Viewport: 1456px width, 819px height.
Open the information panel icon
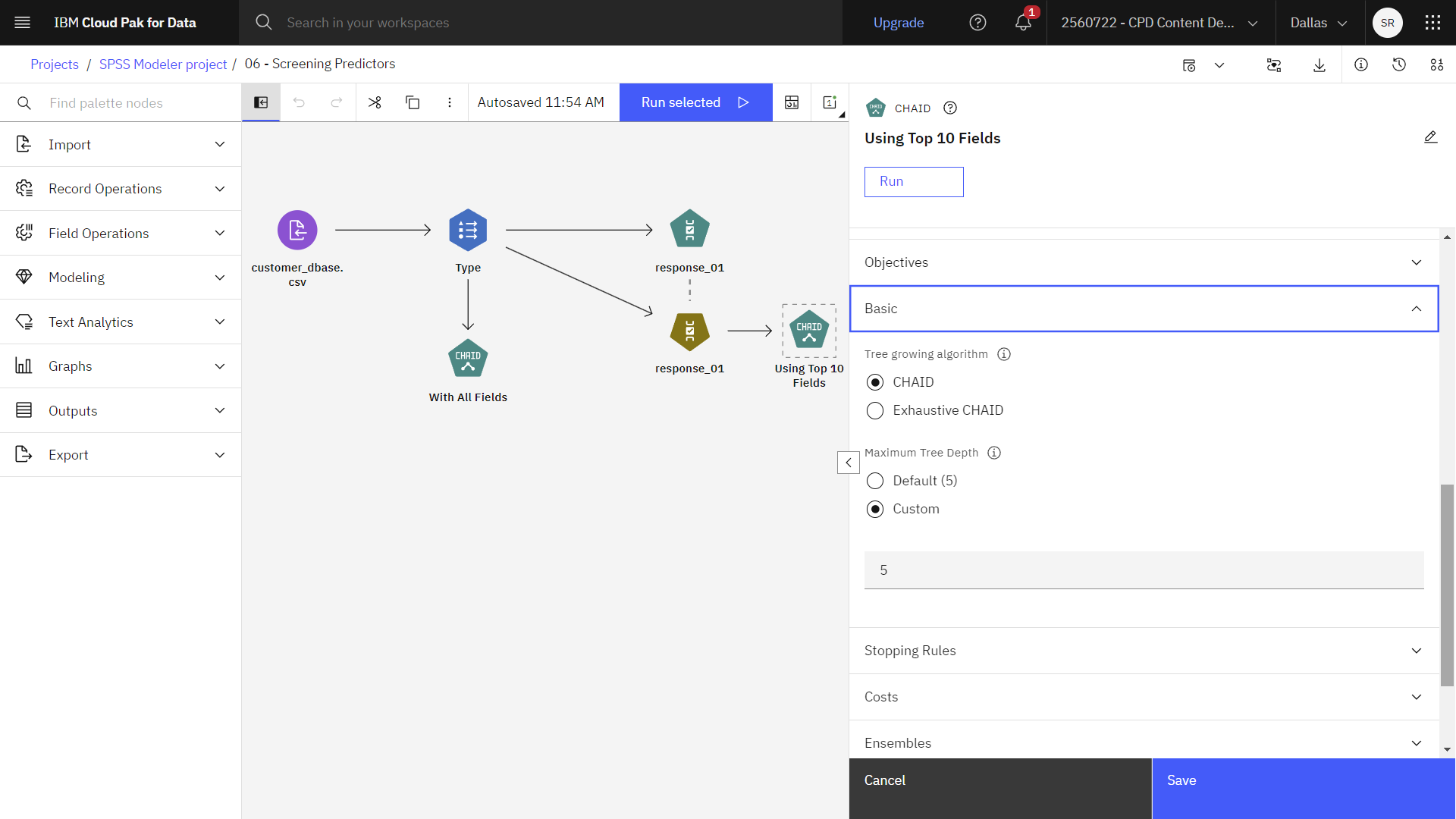1361,65
